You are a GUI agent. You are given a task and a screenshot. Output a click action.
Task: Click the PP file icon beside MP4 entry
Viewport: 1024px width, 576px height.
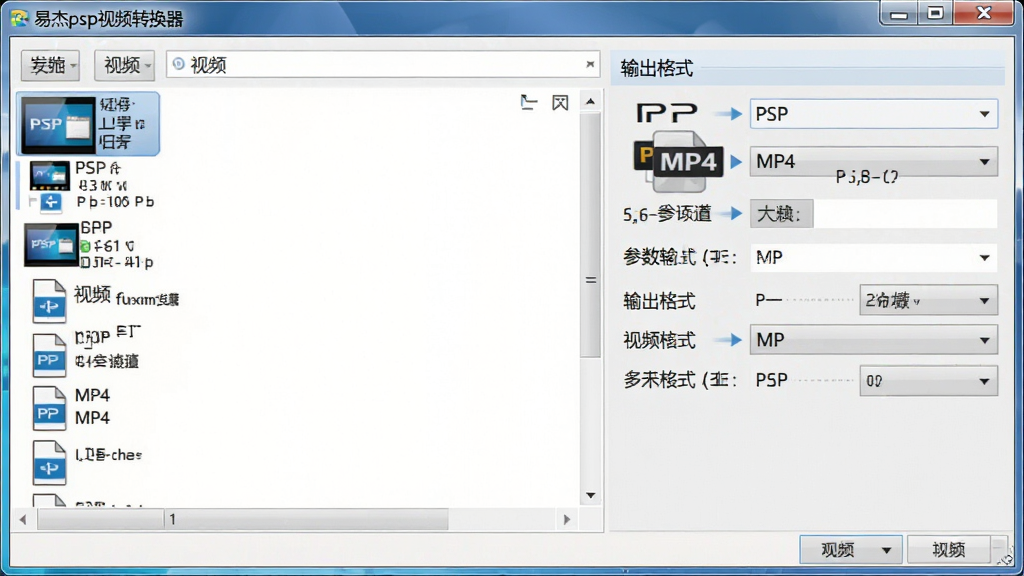click(x=50, y=408)
